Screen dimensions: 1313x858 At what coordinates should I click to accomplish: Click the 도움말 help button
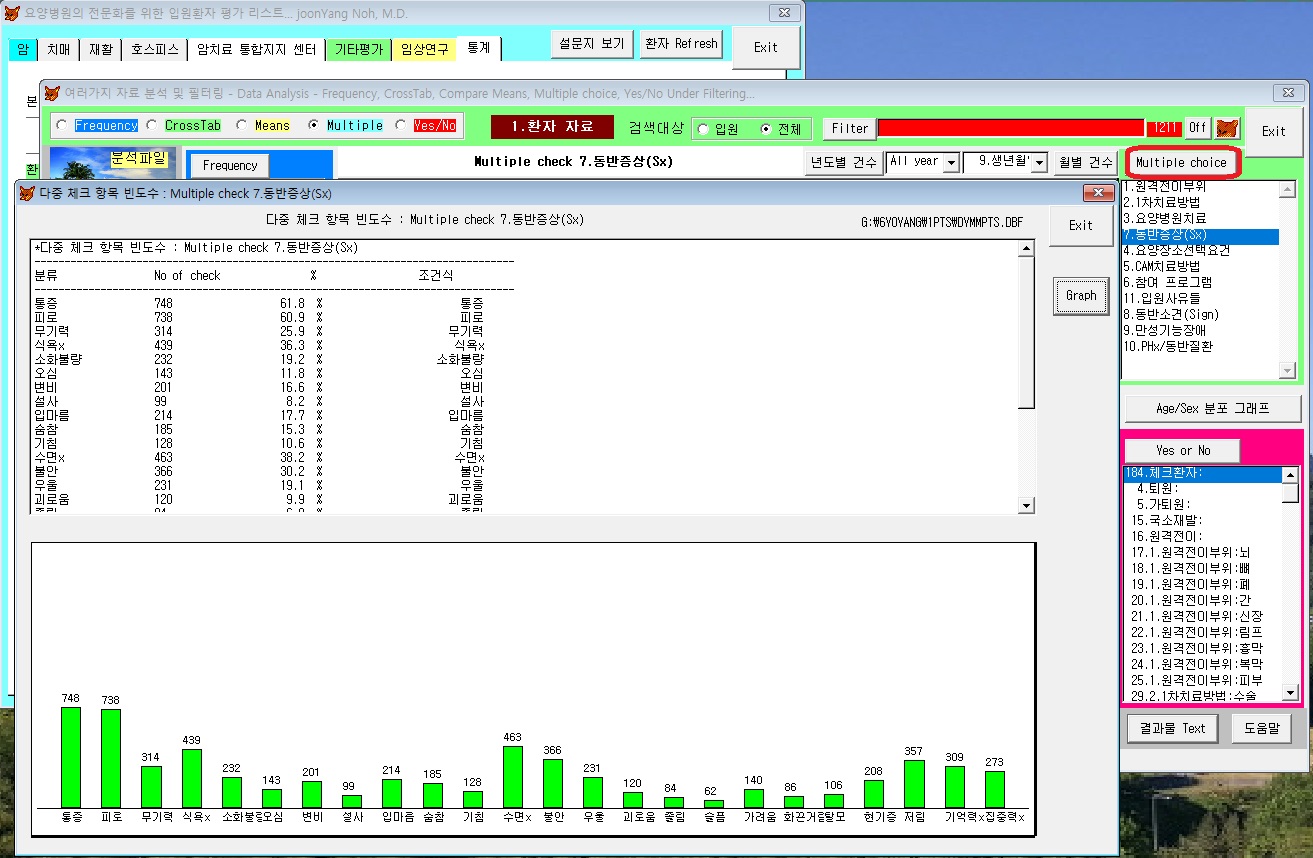(1261, 729)
